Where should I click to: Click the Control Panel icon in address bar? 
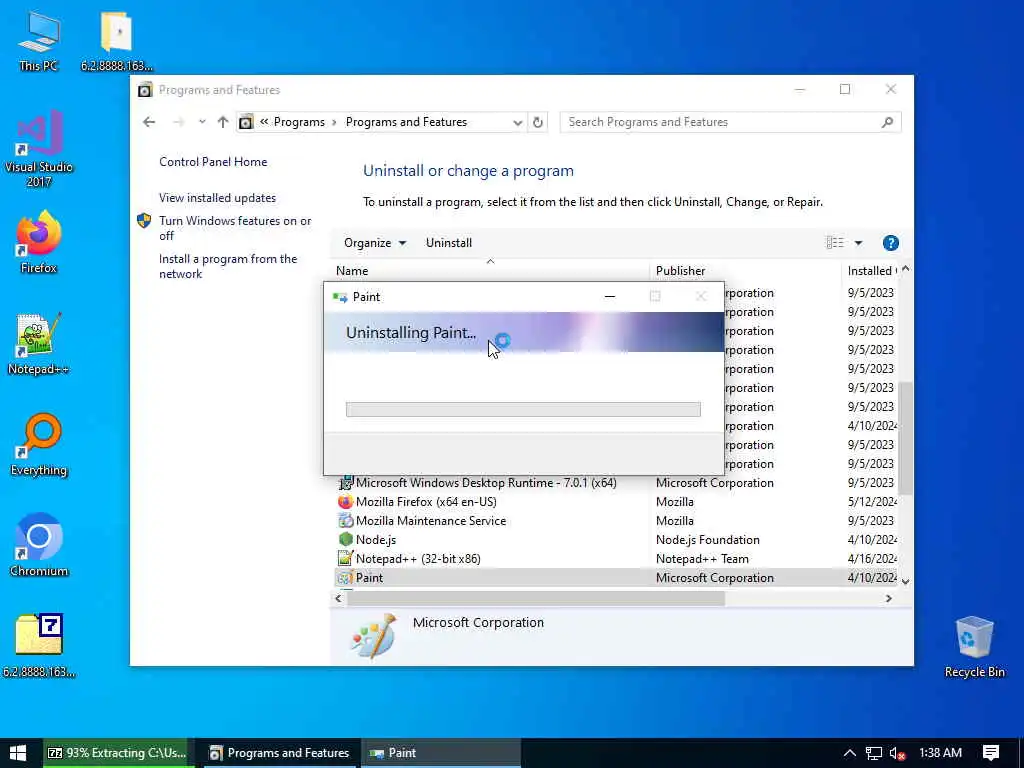click(x=246, y=122)
